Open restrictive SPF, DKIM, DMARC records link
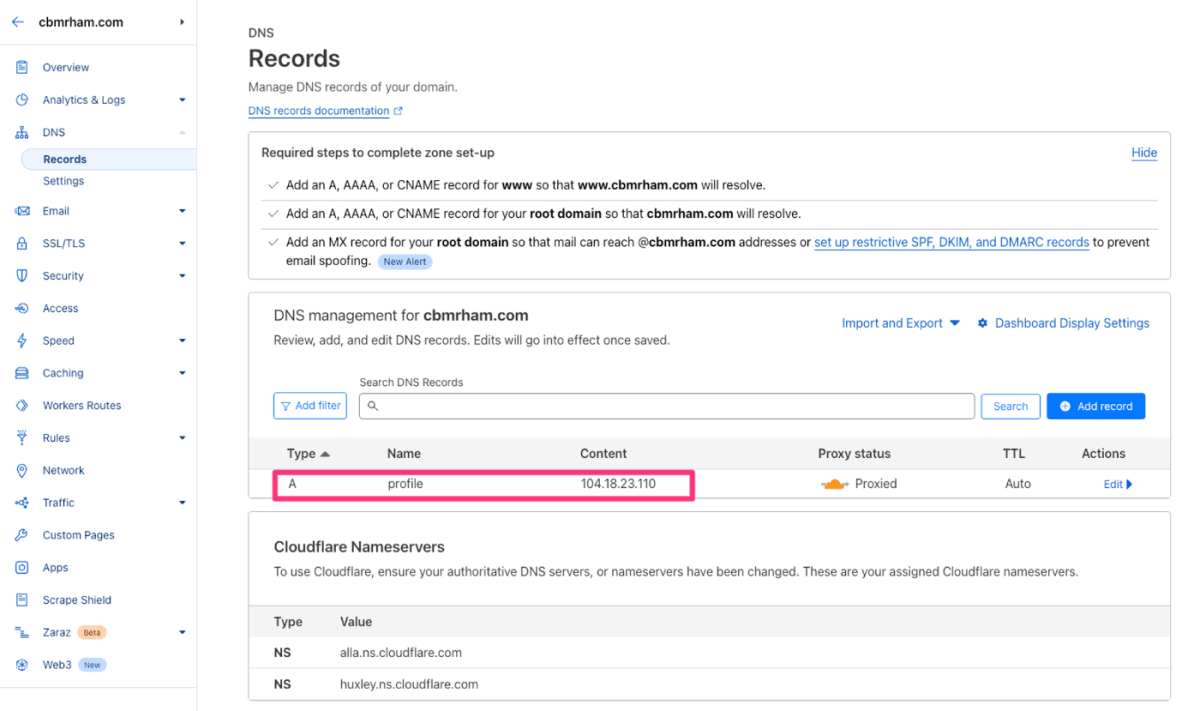Viewport: 1200px width, 711px height. pos(951,242)
